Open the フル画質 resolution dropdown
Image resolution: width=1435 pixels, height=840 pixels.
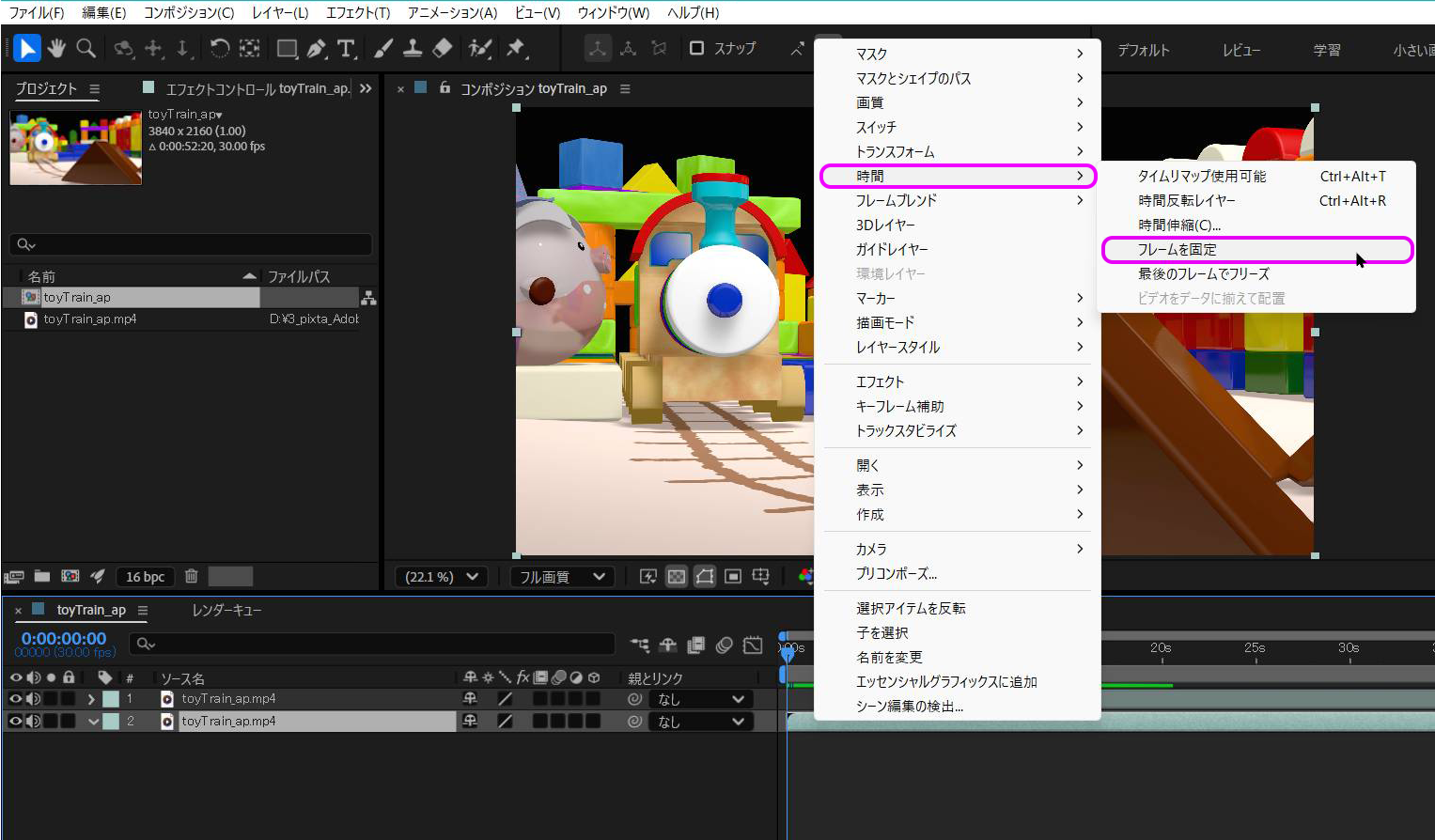(x=562, y=577)
